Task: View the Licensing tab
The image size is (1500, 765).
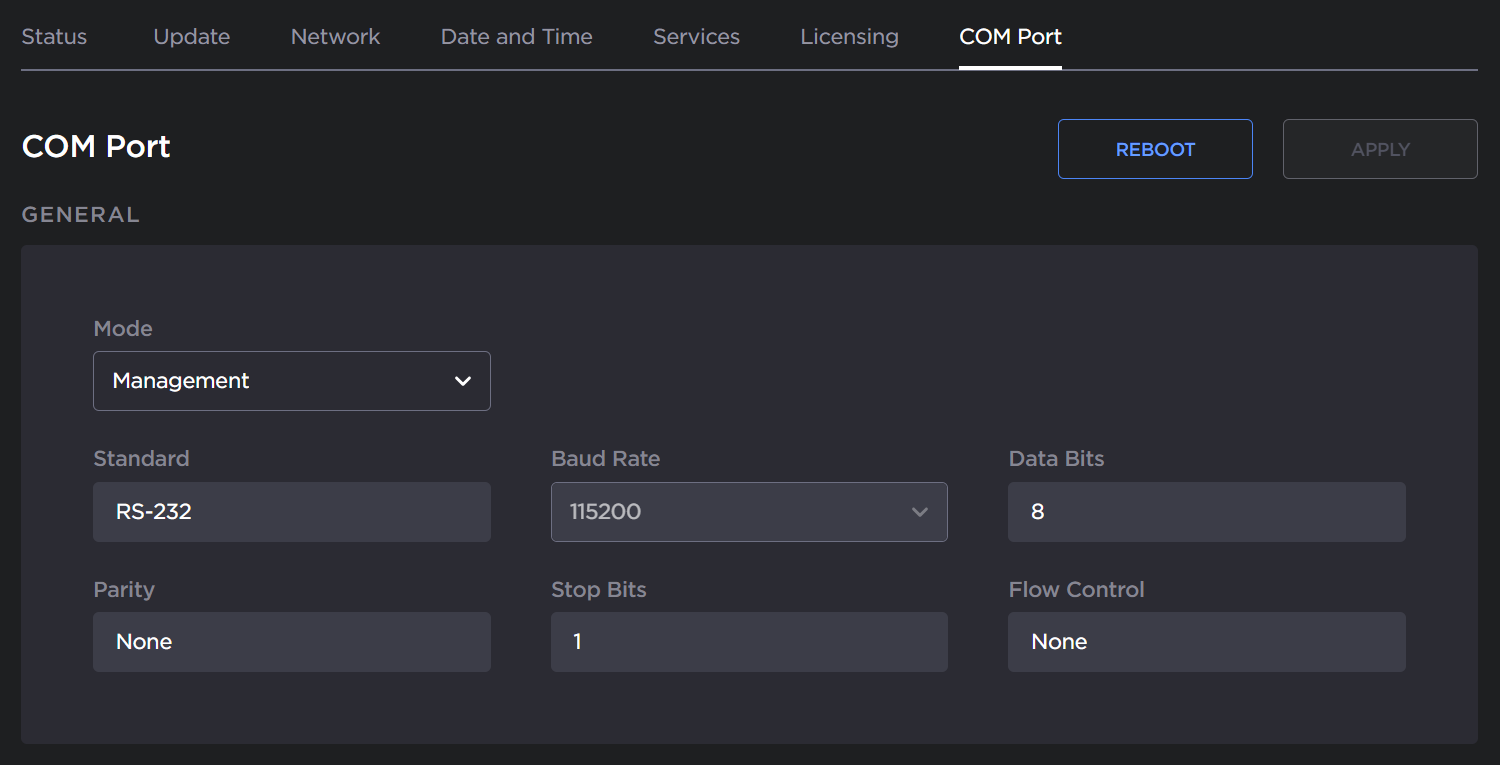Action: (849, 36)
